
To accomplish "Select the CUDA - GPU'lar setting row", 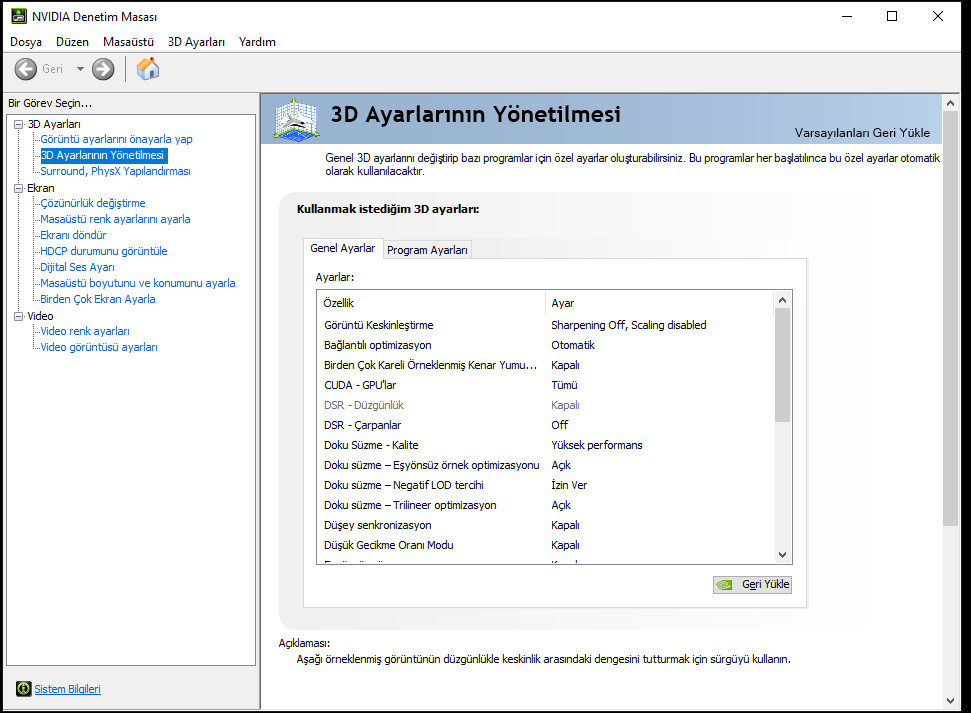I will tap(545, 385).
